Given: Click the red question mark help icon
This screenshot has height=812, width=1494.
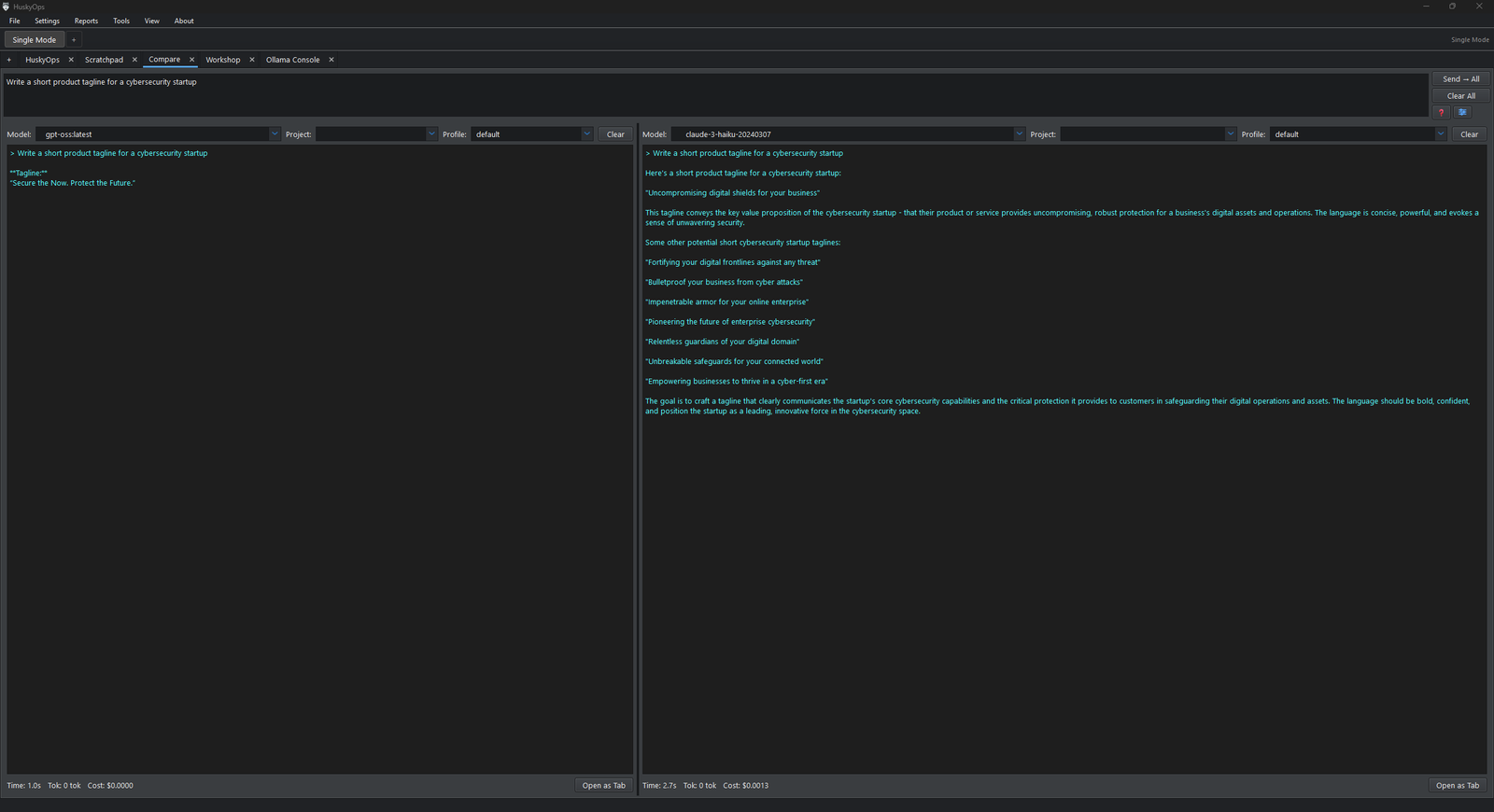Looking at the screenshot, I should point(1441,112).
